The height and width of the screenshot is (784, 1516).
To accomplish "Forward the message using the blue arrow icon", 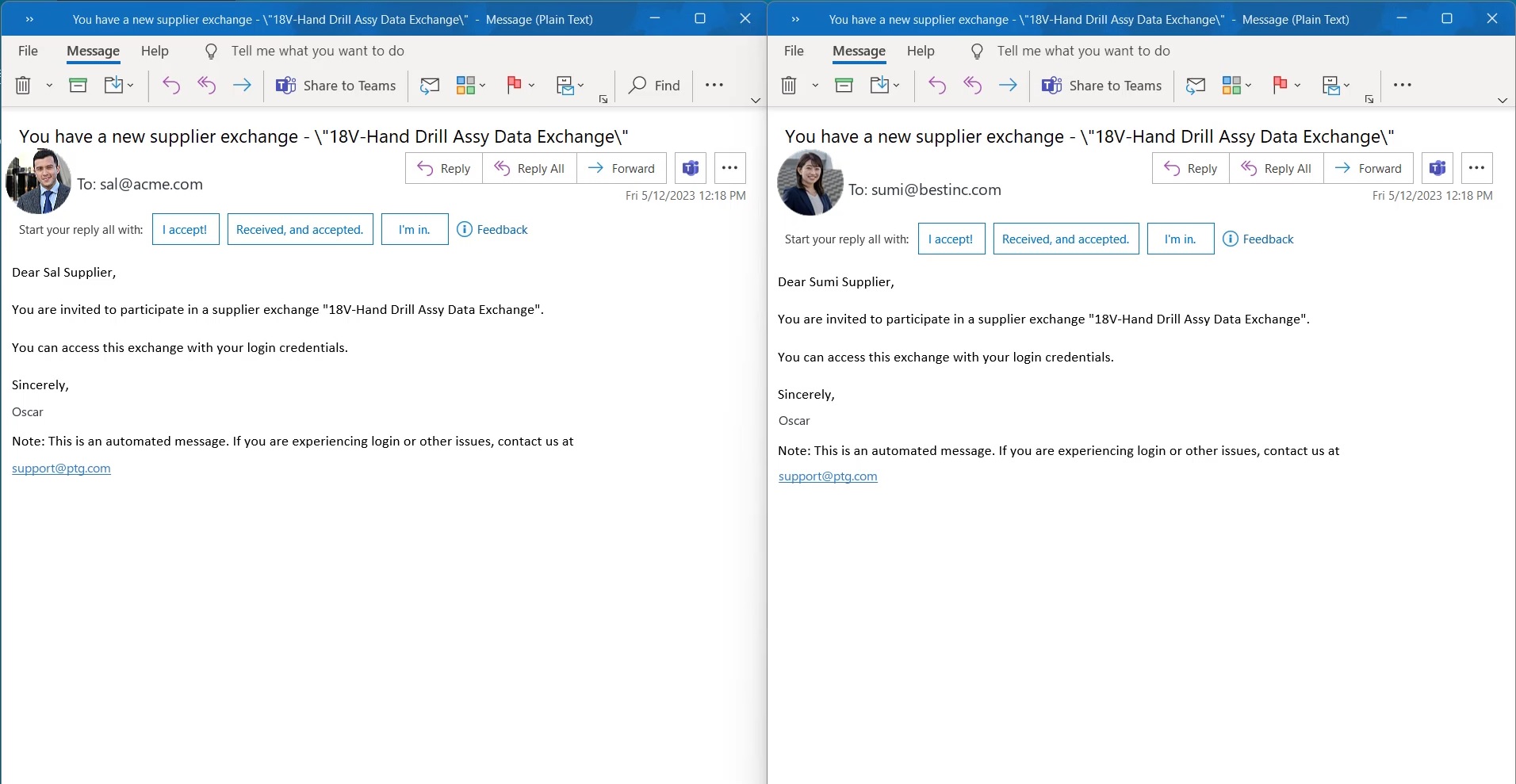I will pos(243,85).
